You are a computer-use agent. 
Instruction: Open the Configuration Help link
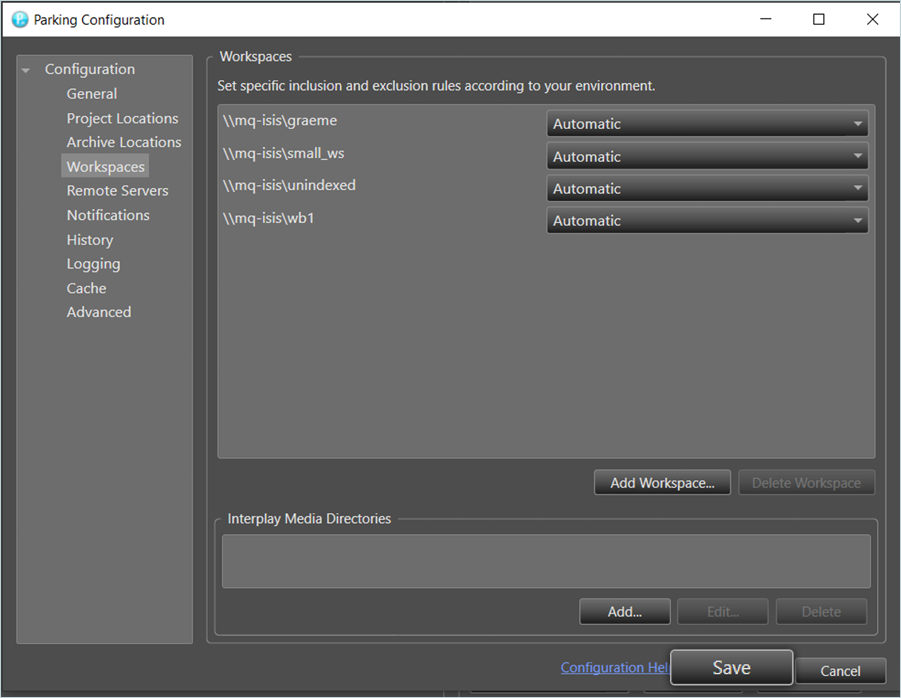pos(614,668)
